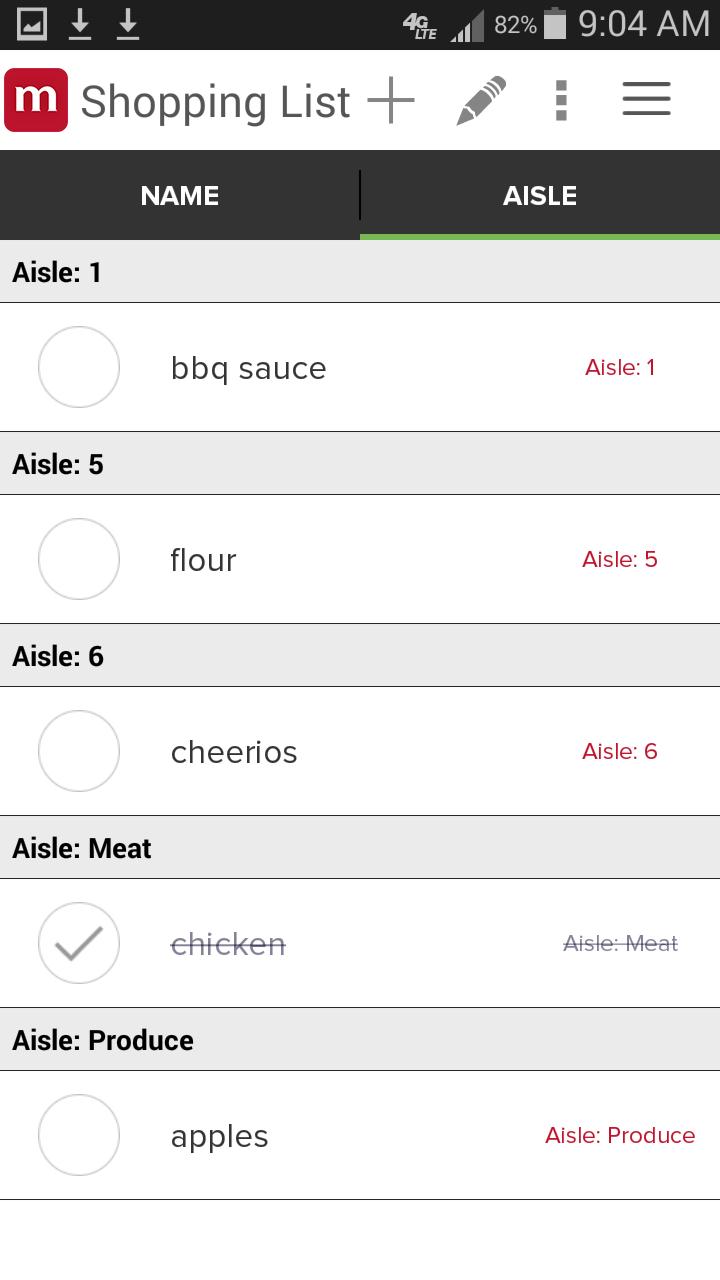Image resolution: width=720 pixels, height=1280 pixels.
Task: Tap the 'Aisle: 1' section header
Action: [x=57, y=272]
